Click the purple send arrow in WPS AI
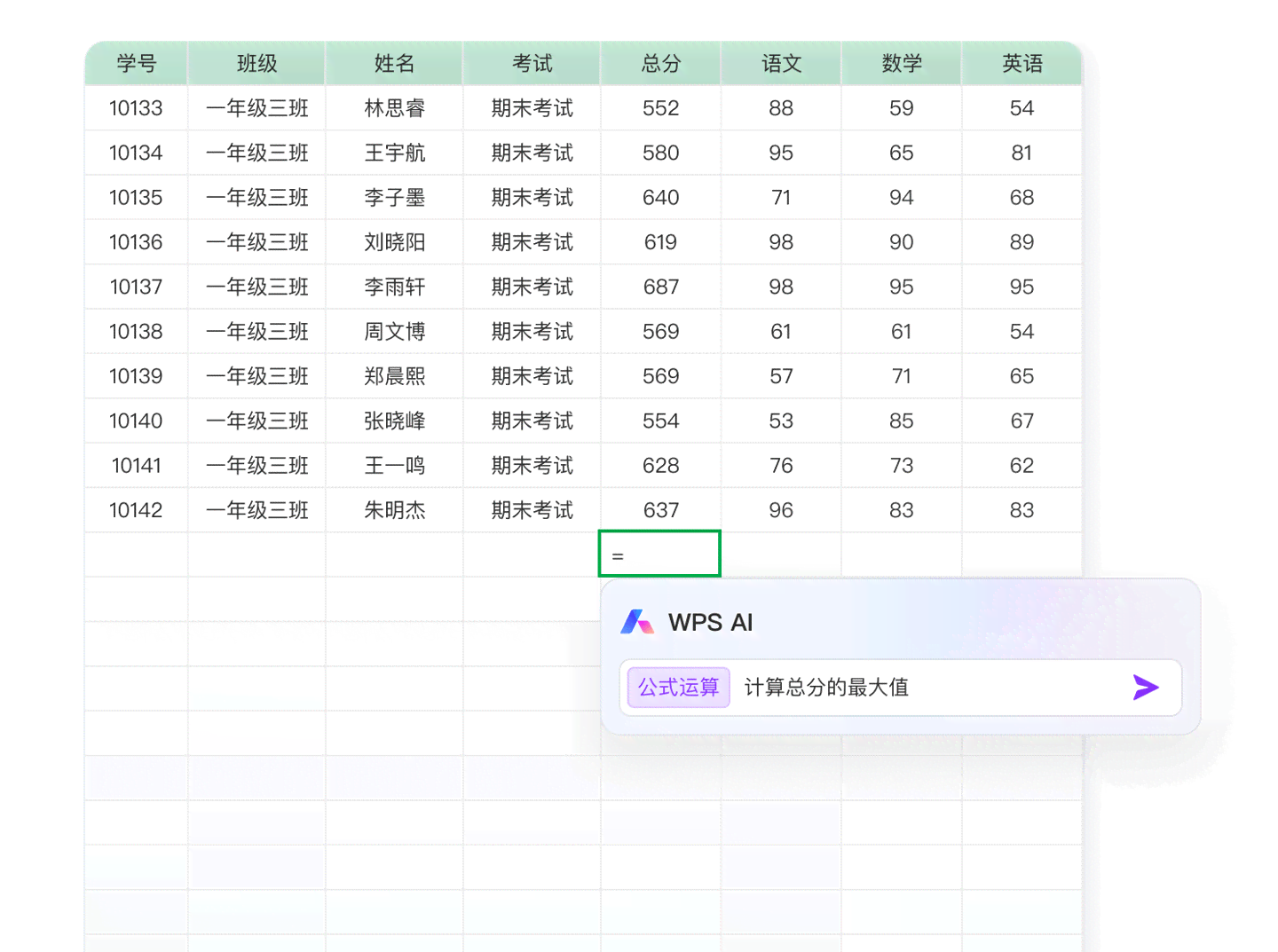This screenshot has height=952, width=1278. [1146, 687]
